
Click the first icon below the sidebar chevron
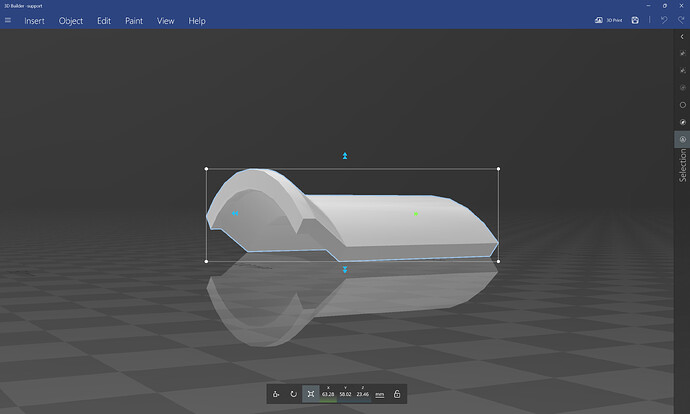pyautogui.click(x=683, y=53)
